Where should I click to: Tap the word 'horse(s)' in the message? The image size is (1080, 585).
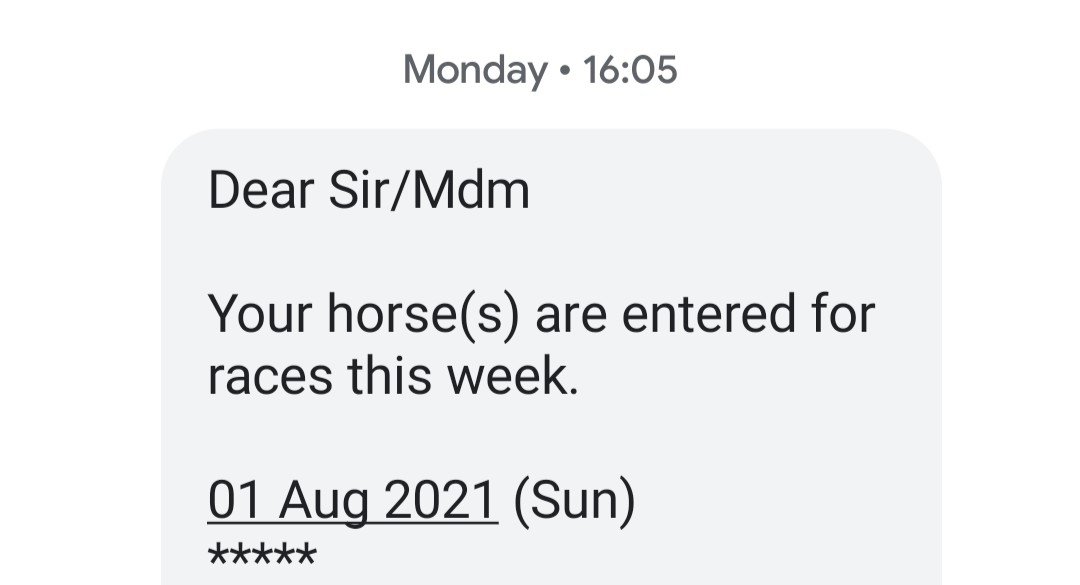tap(423, 315)
